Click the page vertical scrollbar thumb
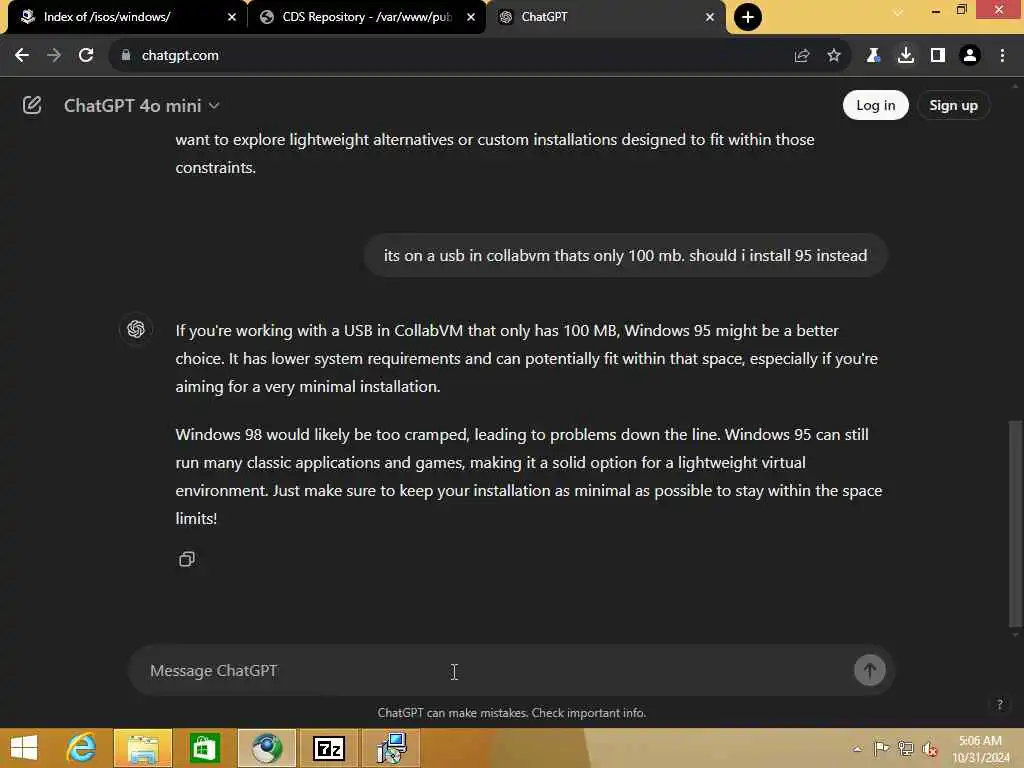1024x768 pixels. coord(1016,522)
